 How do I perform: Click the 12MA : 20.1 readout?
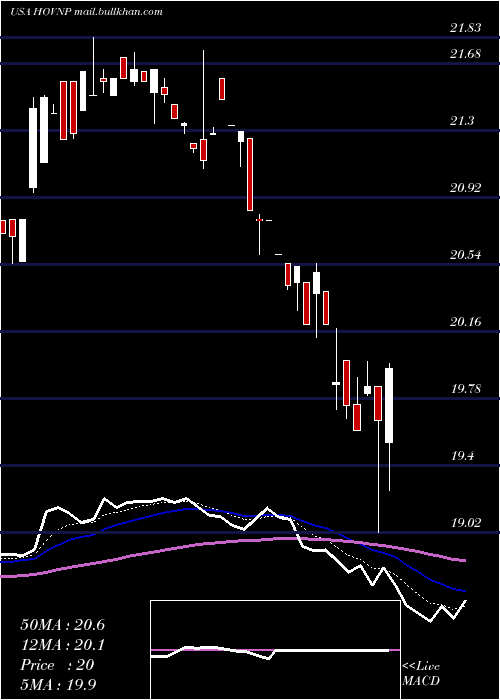[63, 645]
